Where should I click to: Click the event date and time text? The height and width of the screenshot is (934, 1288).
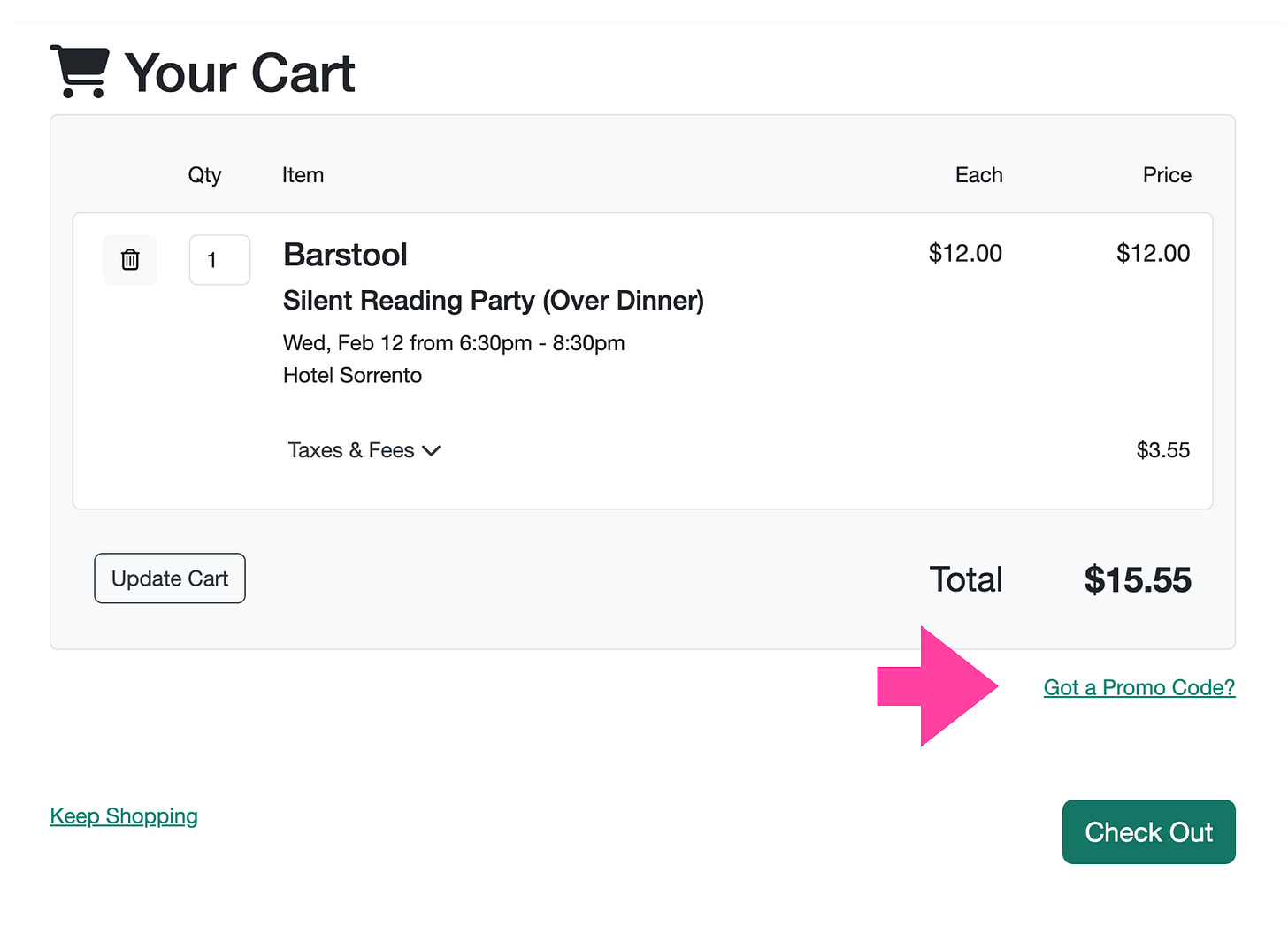(x=454, y=343)
